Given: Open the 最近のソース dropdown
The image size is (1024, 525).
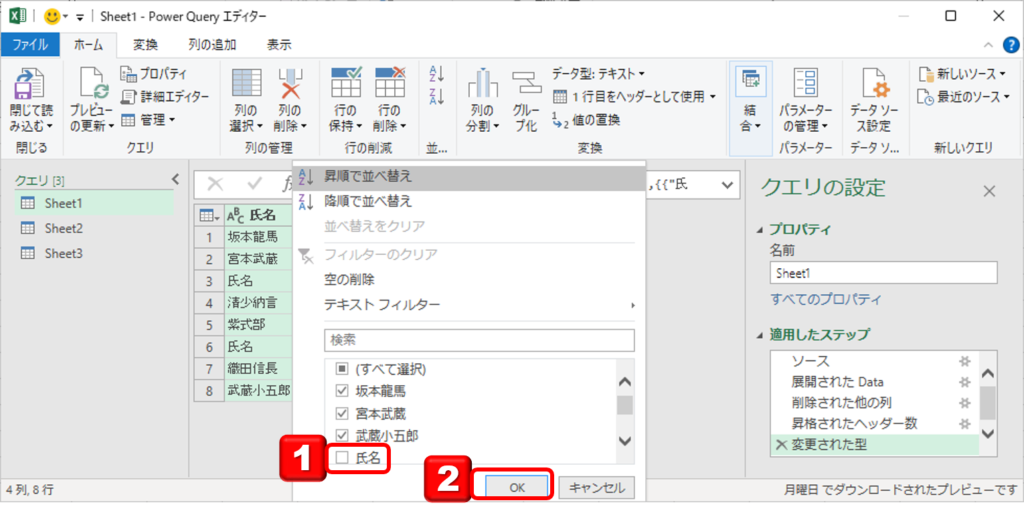Looking at the screenshot, I should (x=963, y=97).
